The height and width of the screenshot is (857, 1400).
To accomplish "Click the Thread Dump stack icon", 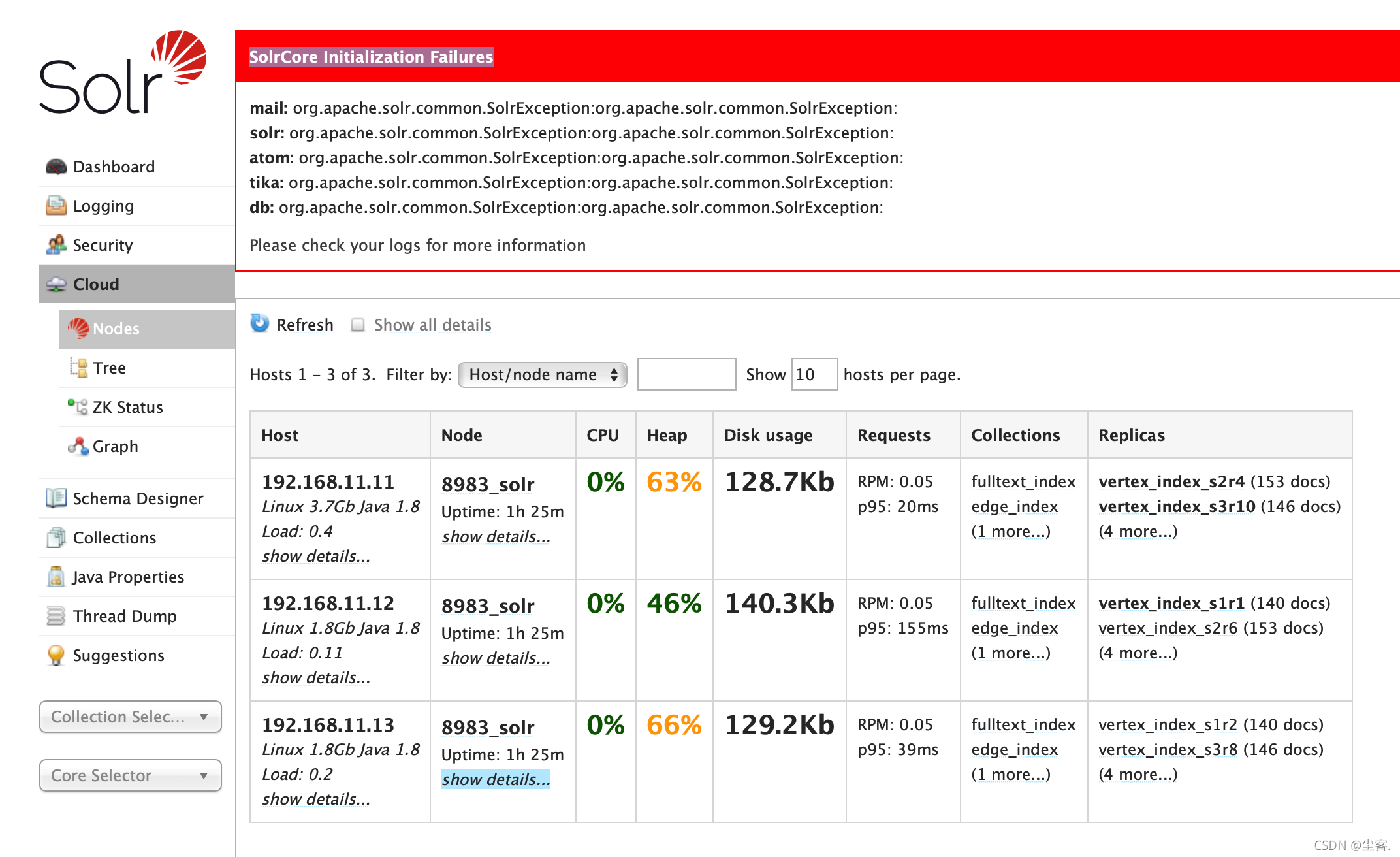I will (56, 616).
